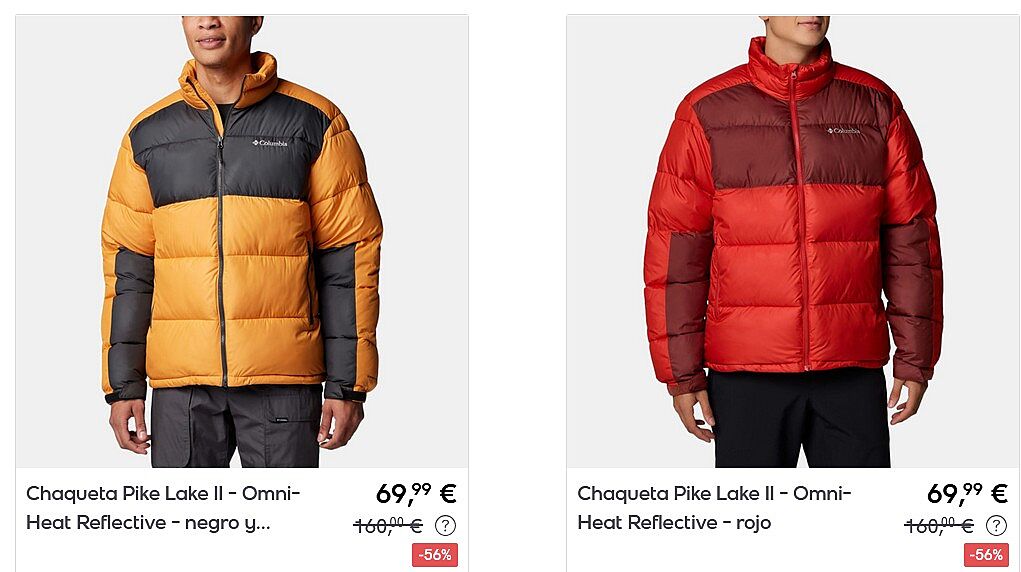Click the Columbia logo on the red jacket
Image resolution: width=1021 pixels, height=572 pixels.
tap(843, 131)
